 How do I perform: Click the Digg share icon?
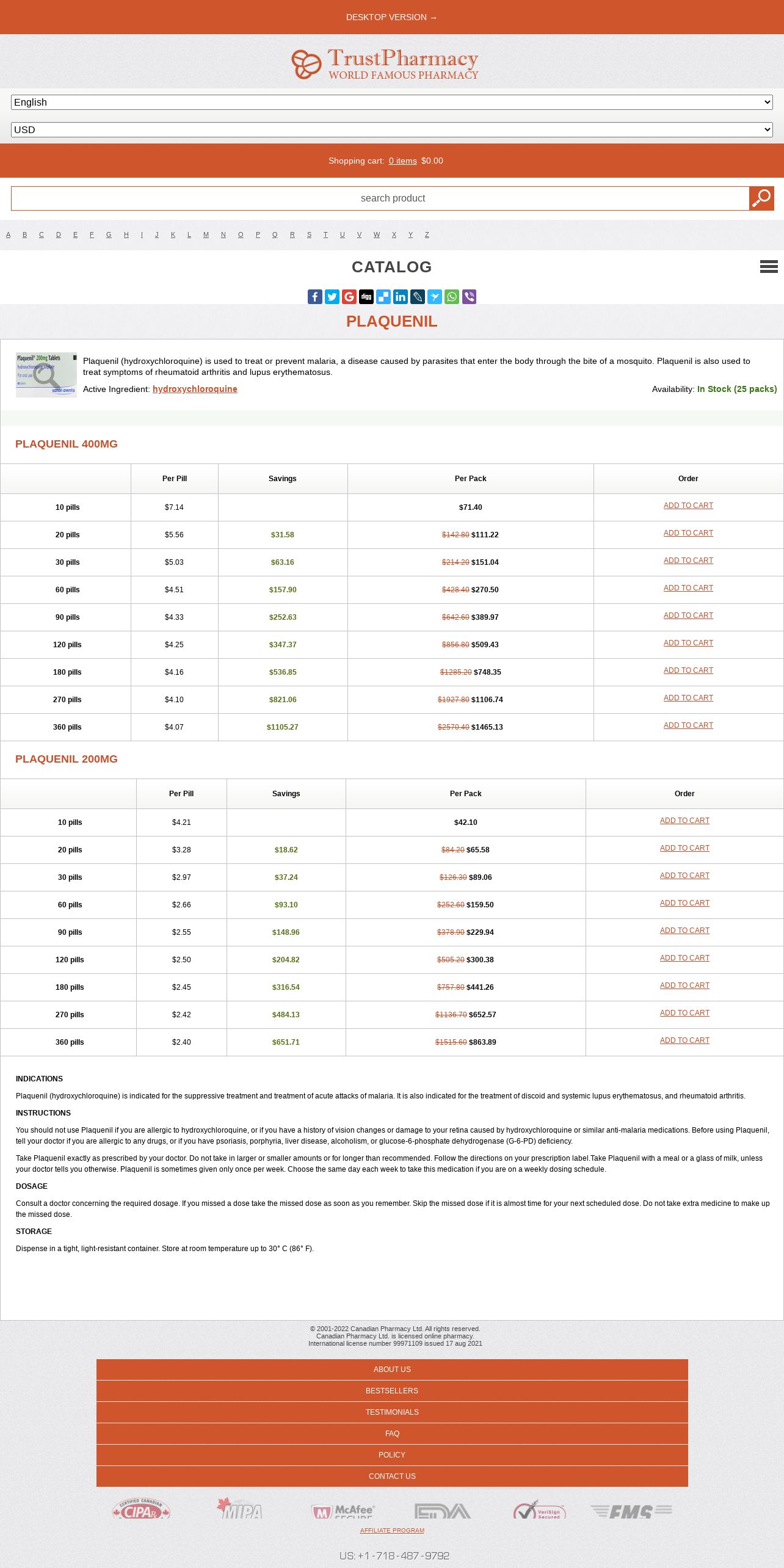pos(366,297)
